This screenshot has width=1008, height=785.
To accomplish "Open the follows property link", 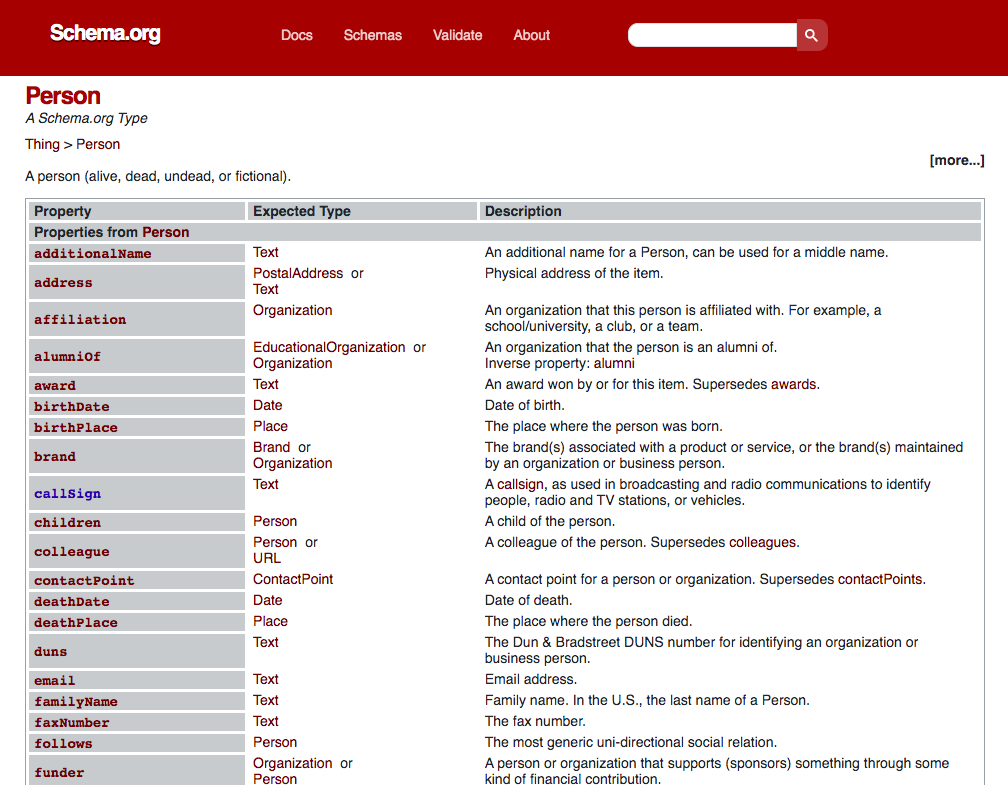I will (63, 744).
